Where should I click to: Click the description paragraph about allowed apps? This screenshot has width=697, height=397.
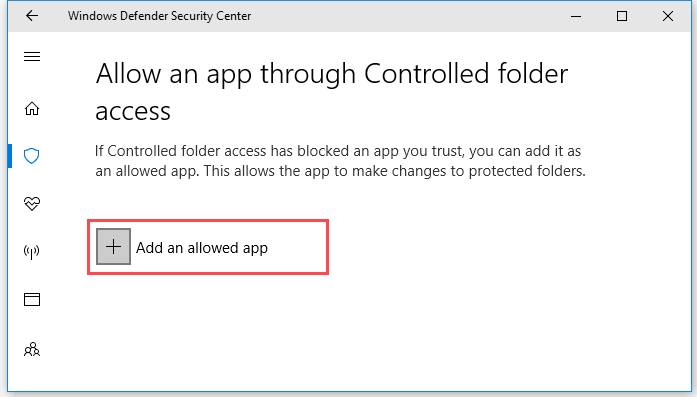(x=340, y=161)
